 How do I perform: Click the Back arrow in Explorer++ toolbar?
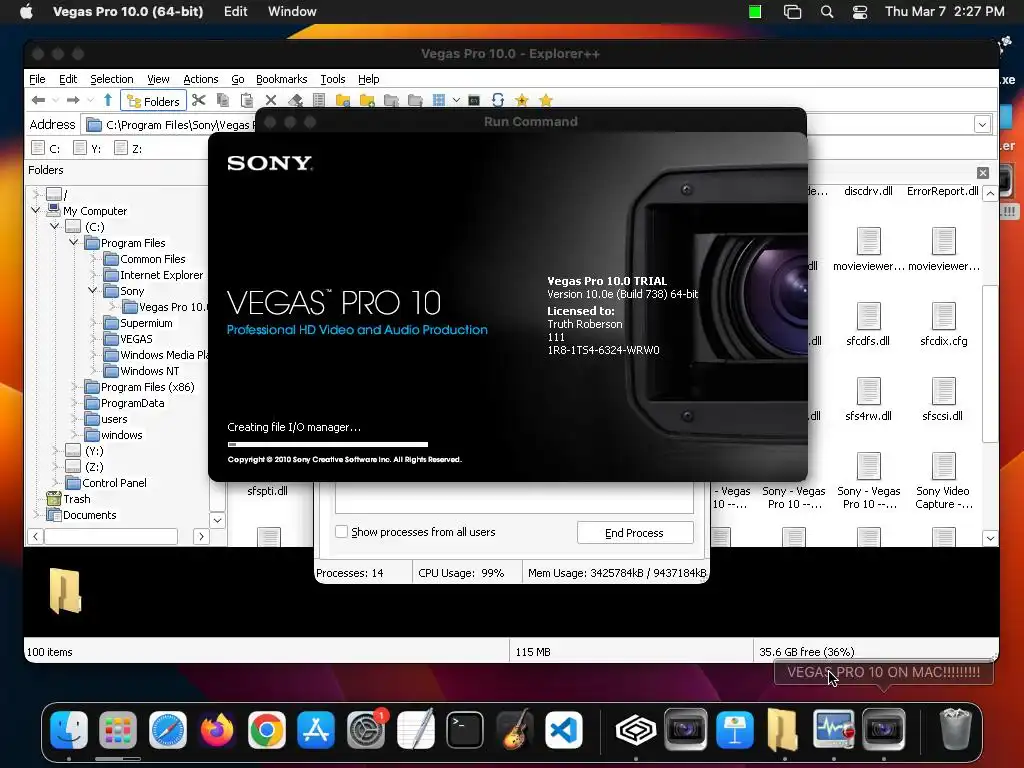pyautogui.click(x=38, y=101)
